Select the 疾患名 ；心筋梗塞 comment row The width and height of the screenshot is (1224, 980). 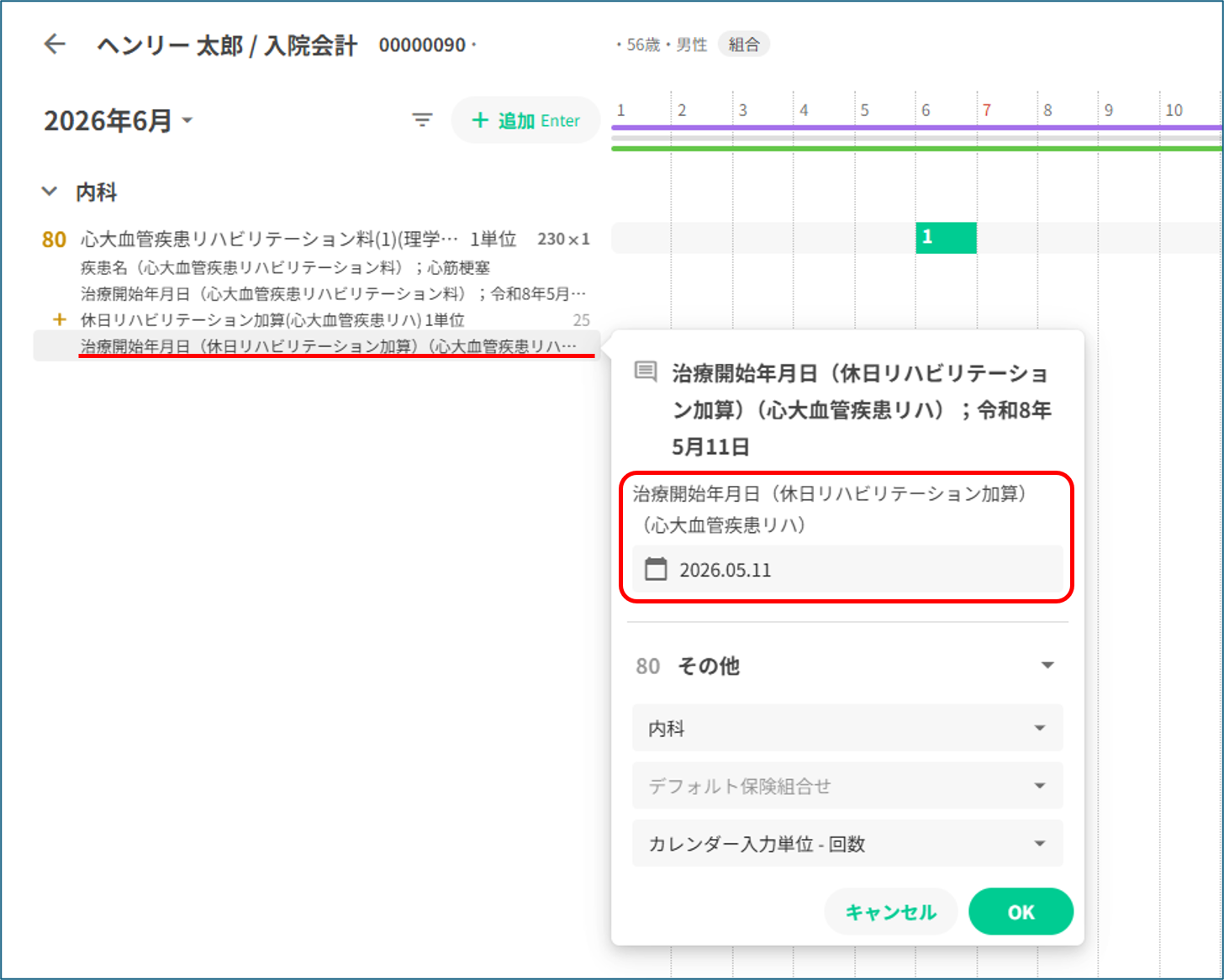[x=286, y=267]
